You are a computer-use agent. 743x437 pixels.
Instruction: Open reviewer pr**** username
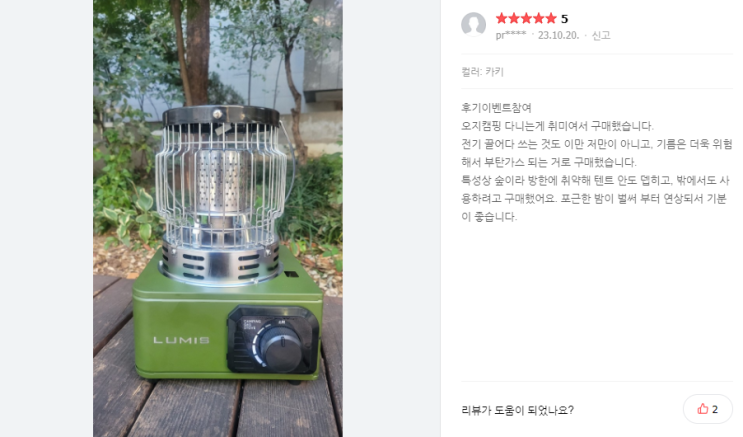coord(511,35)
